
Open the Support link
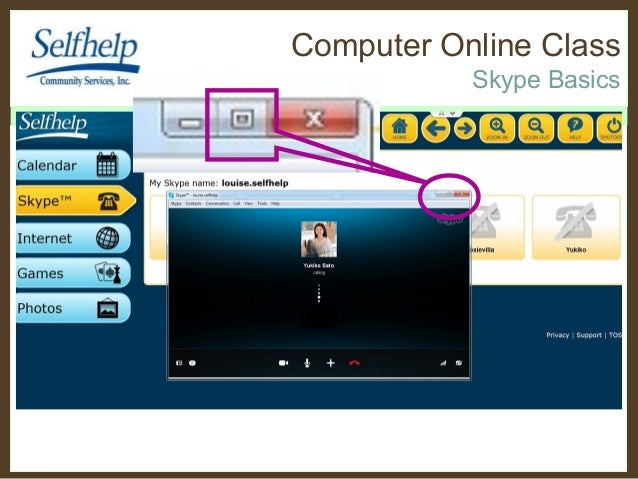(589, 335)
